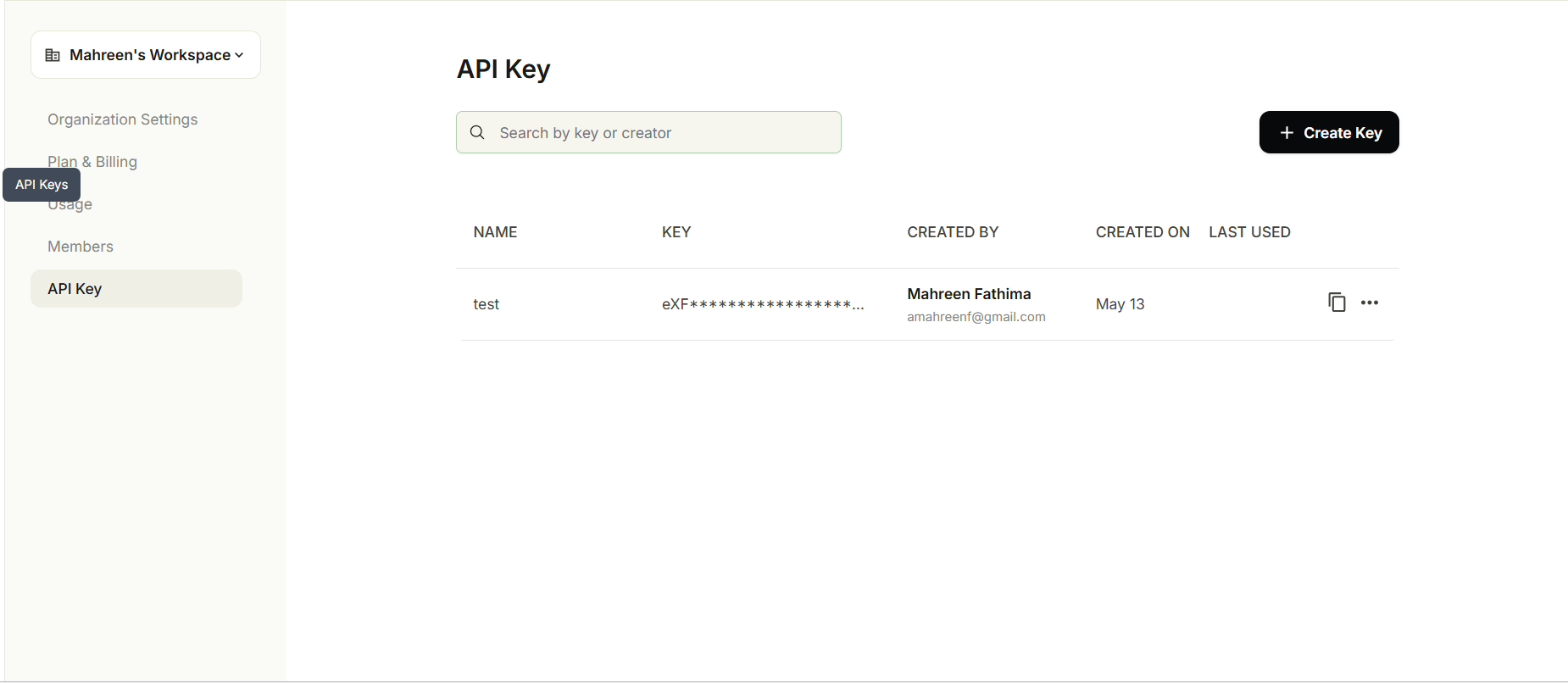The width and height of the screenshot is (1568, 683).
Task: Click the CREATED BY column header
Action: coord(953,232)
